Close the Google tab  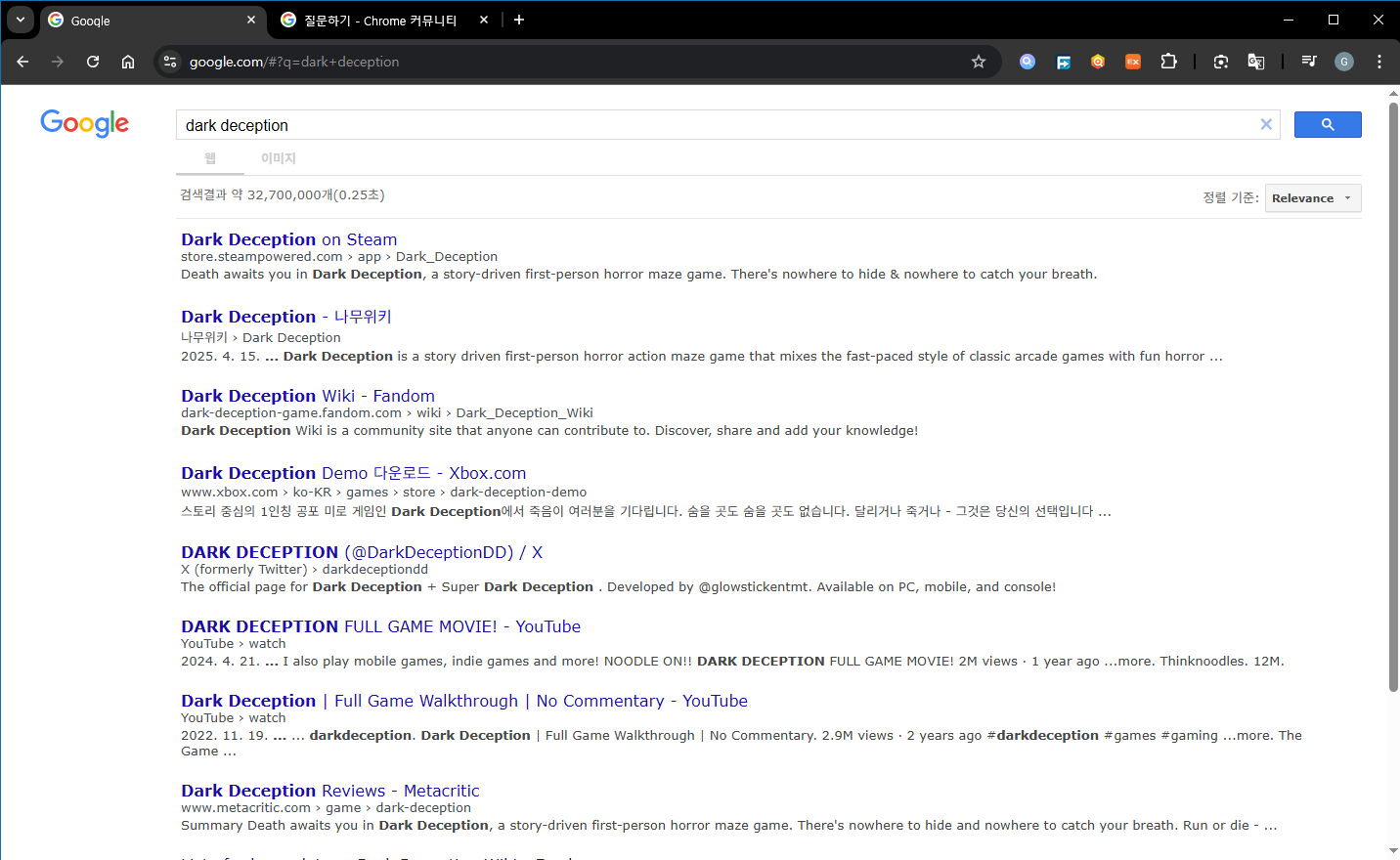(251, 20)
